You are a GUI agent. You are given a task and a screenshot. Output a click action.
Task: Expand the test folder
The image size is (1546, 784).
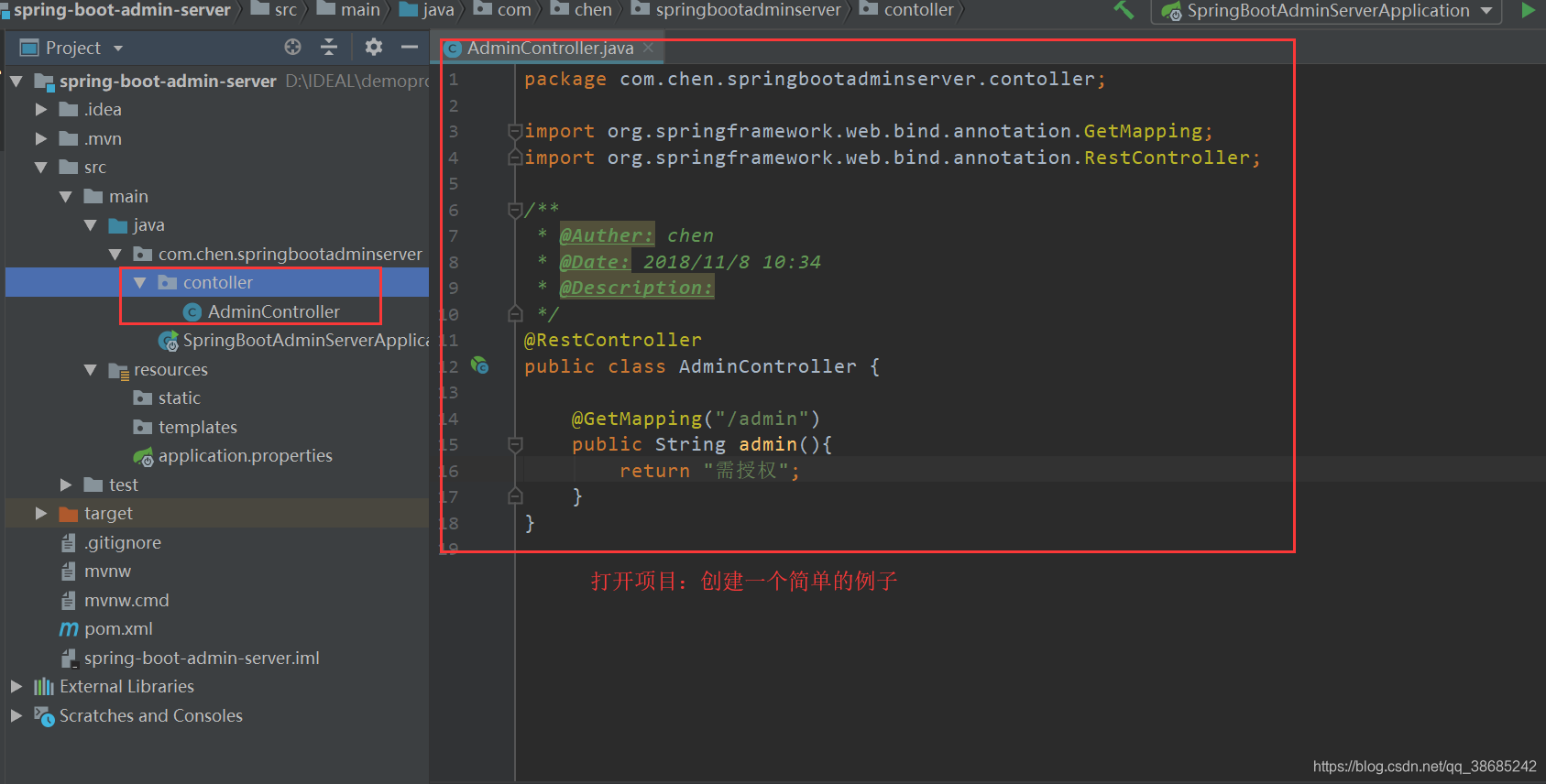pos(66,485)
